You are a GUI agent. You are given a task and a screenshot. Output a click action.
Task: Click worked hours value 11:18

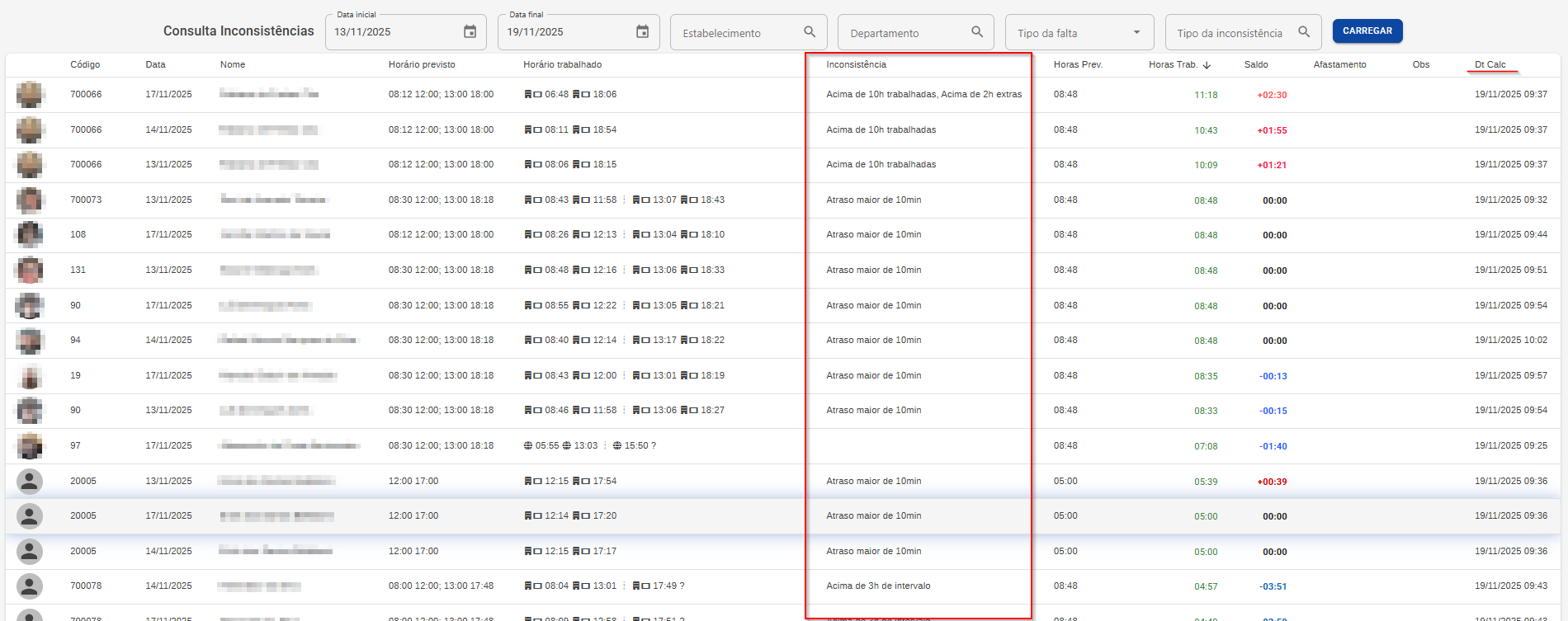1206,95
